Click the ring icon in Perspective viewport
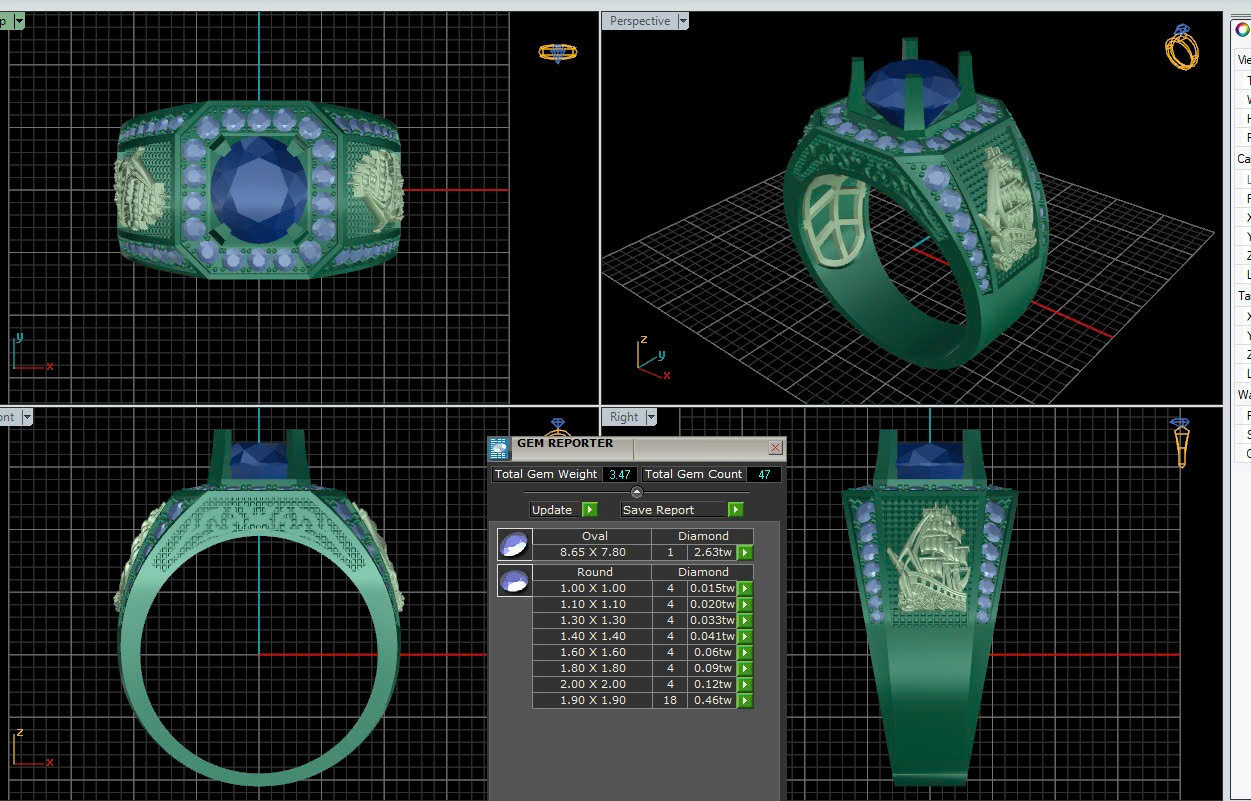The image size is (1251, 801). [x=1181, y=47]
